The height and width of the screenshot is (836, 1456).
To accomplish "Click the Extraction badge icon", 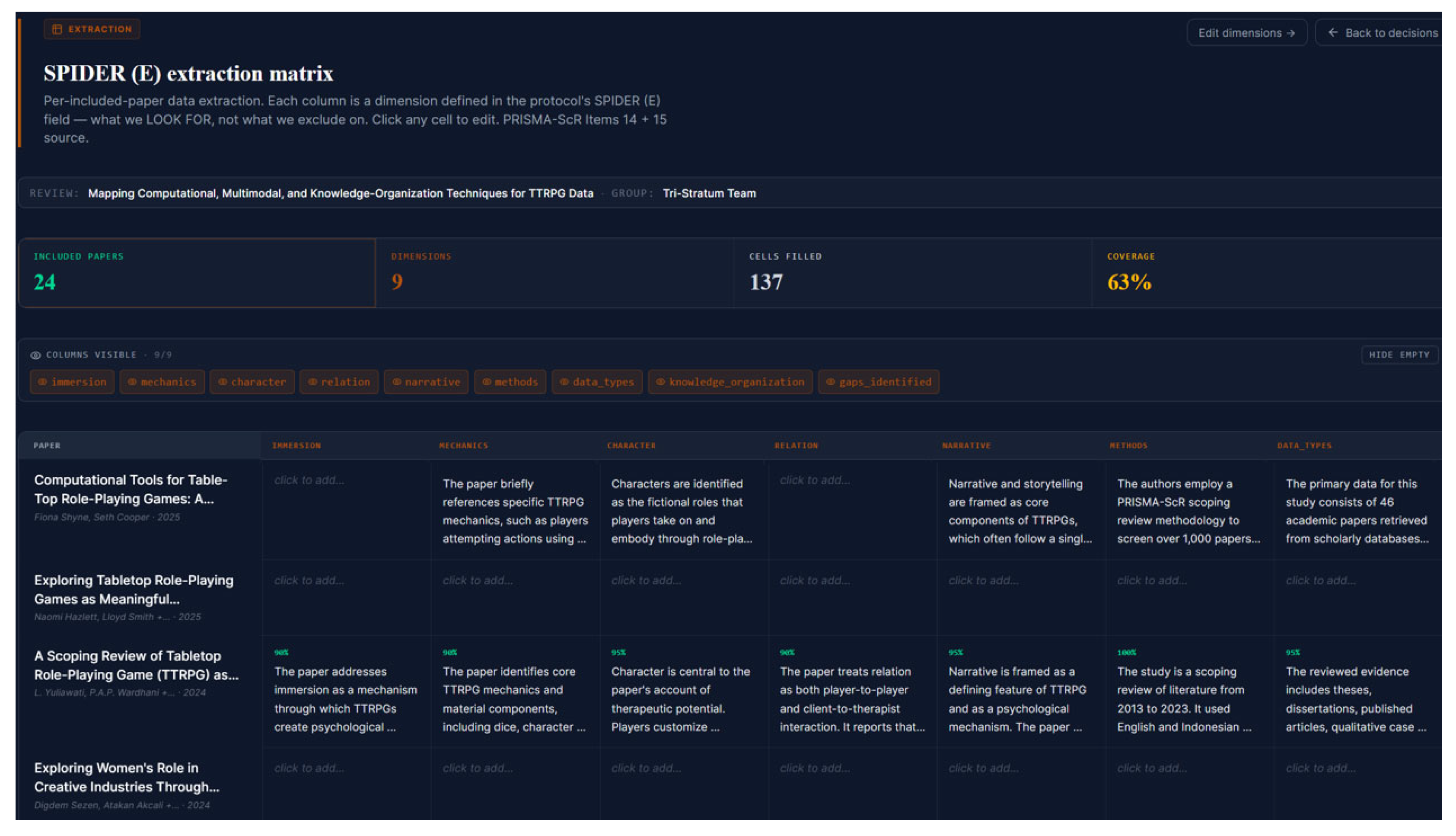I will 57,29.
